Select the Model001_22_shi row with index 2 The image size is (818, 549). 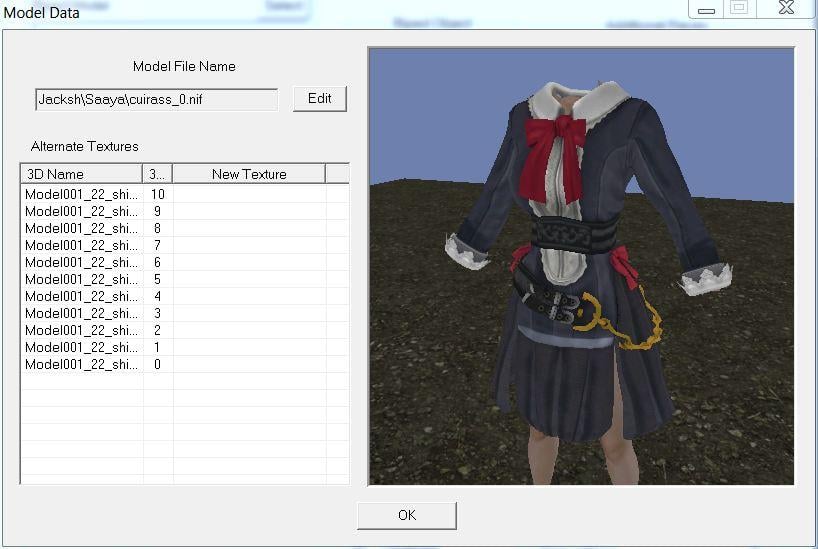(x=185, y=330)
